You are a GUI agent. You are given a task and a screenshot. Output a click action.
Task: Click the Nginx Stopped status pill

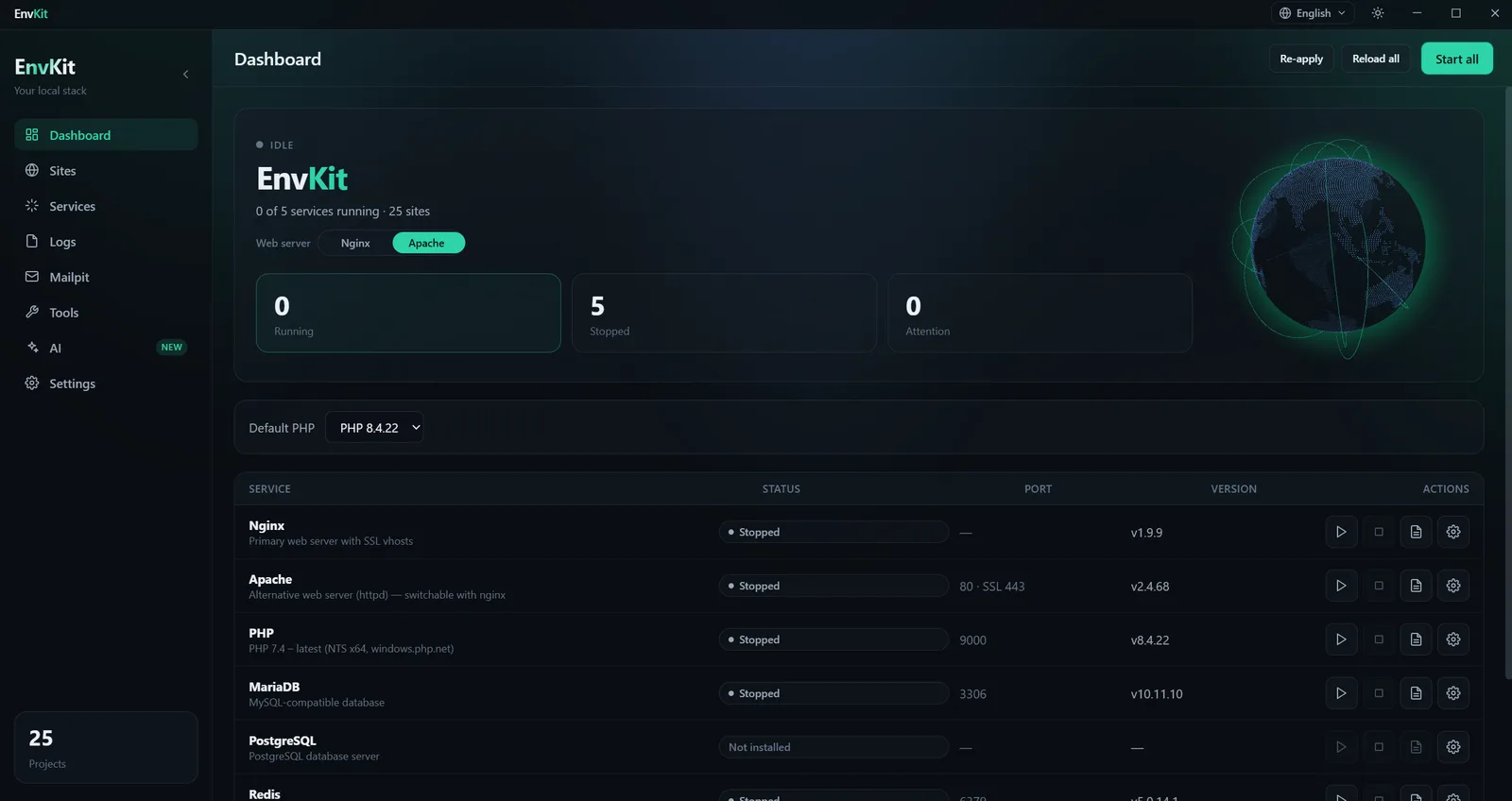(833, 532)
